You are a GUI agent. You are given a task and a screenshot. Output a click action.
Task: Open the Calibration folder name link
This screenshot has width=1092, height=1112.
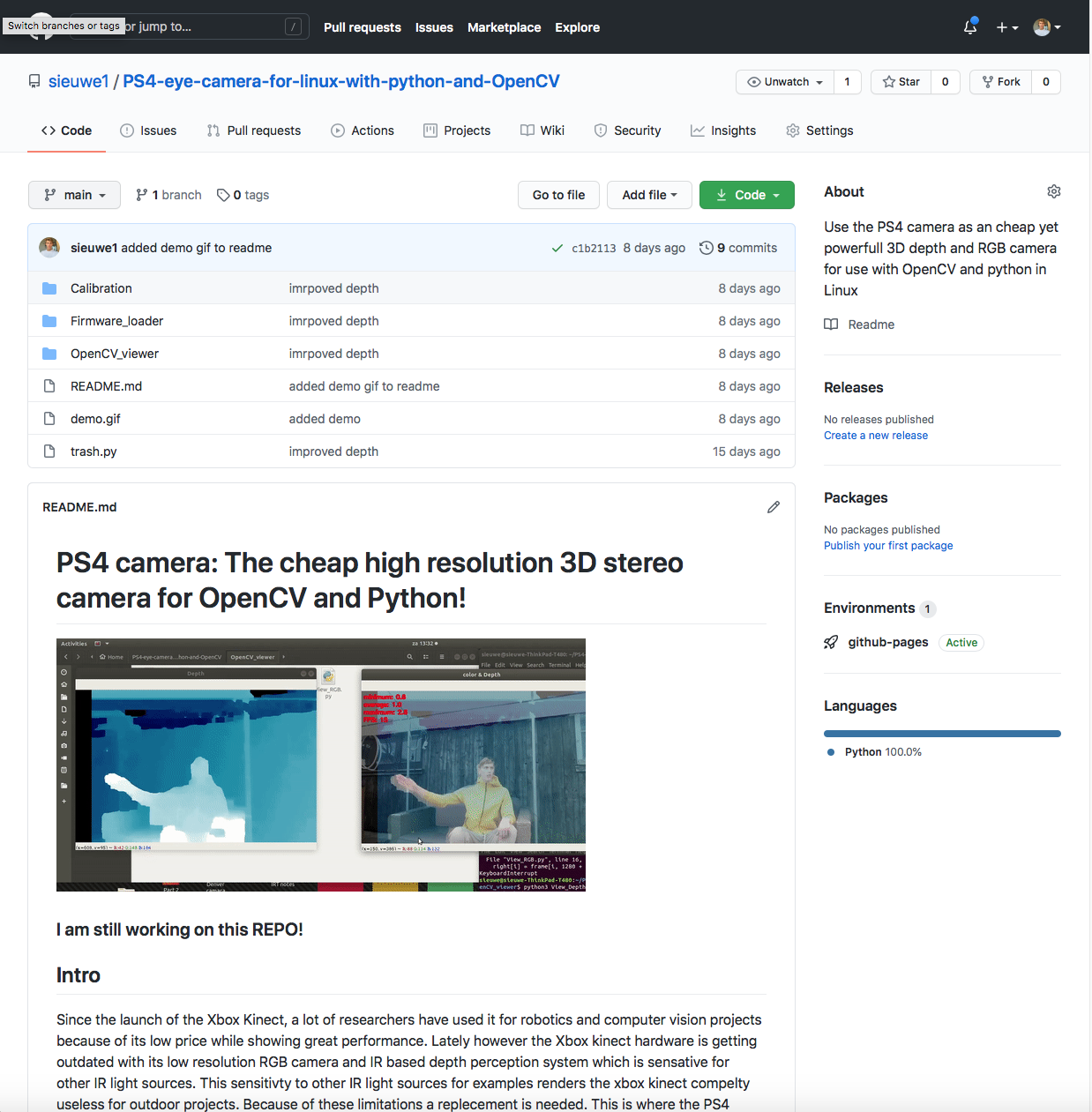(x=101, y=288)
